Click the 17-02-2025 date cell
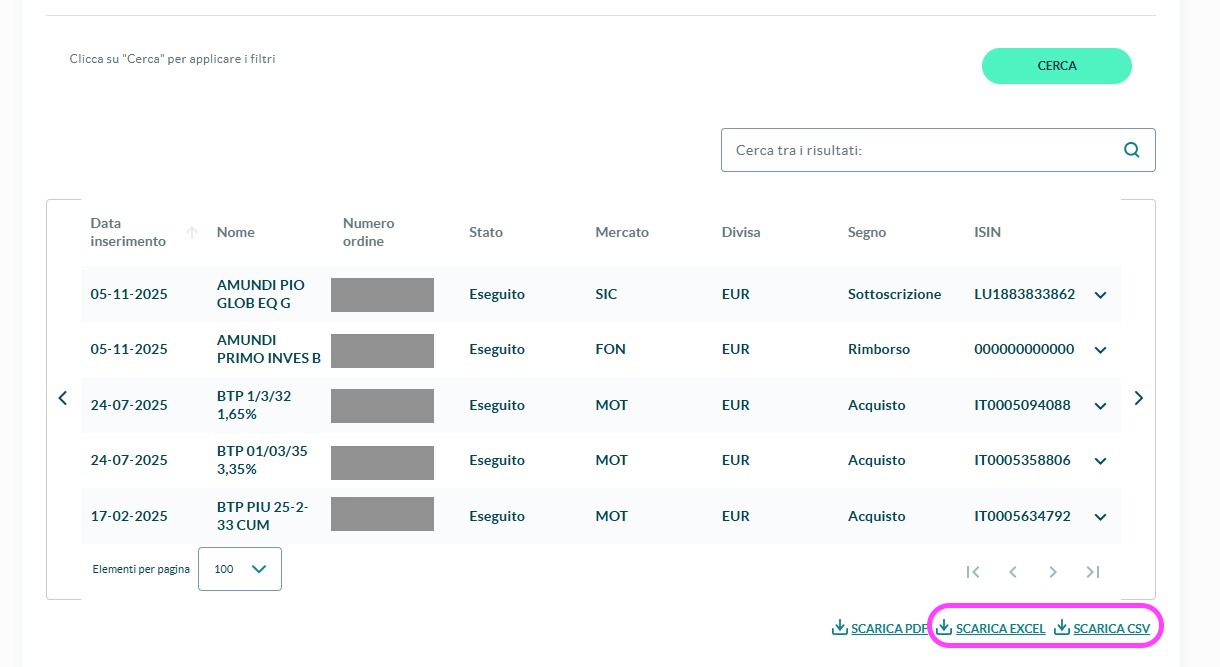The width and height of the screenshot is (1220, 667). pyautogui.click(x=129, y=516)
